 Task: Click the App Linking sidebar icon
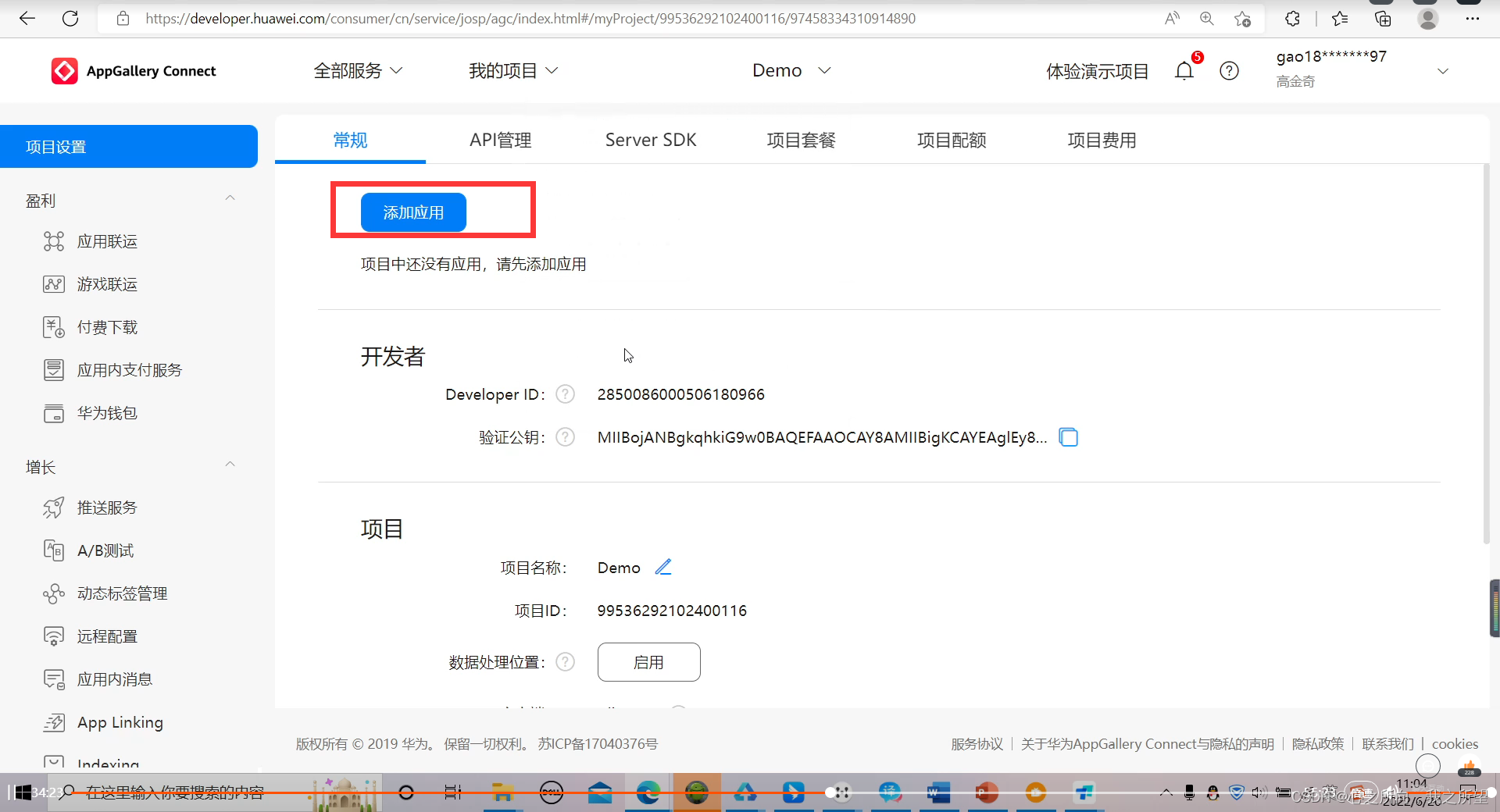pyautogui.click(x=54, y=722)
